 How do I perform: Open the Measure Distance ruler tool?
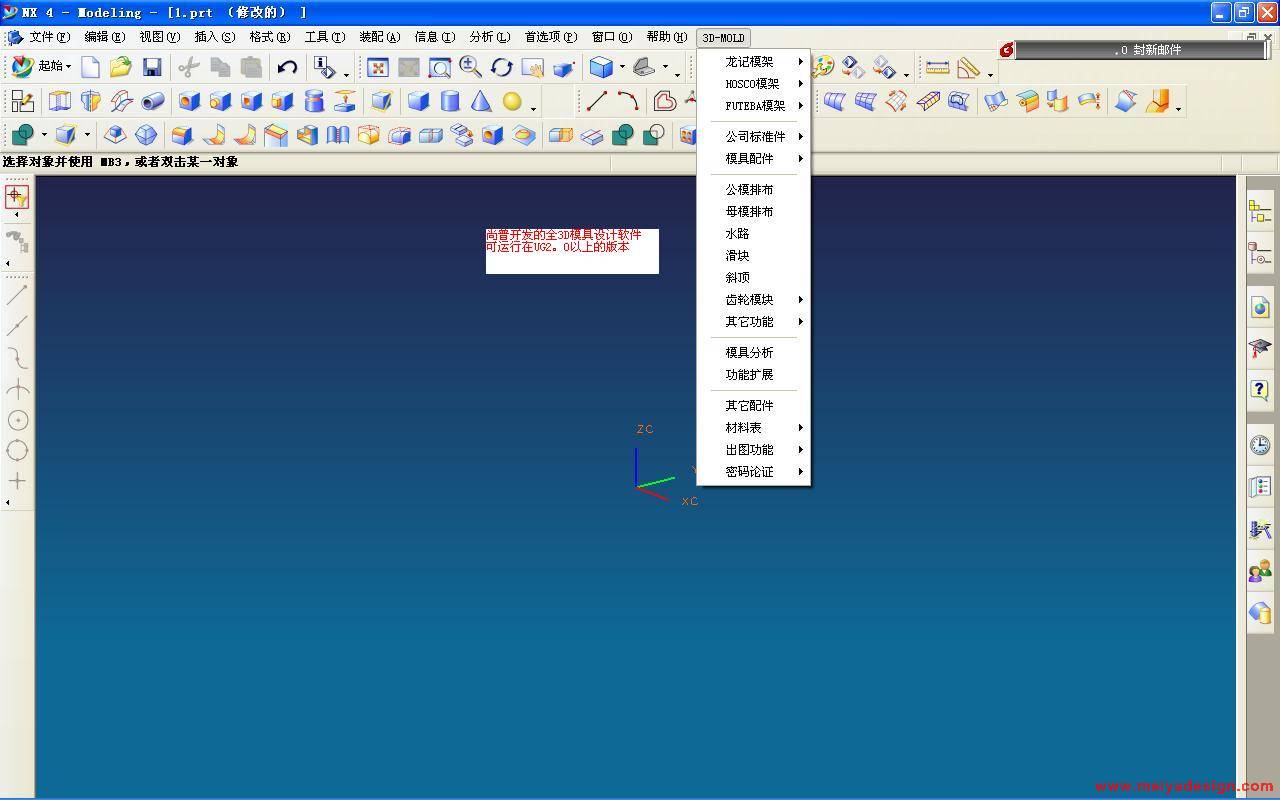pyautogui.click(x=937, y=67)
